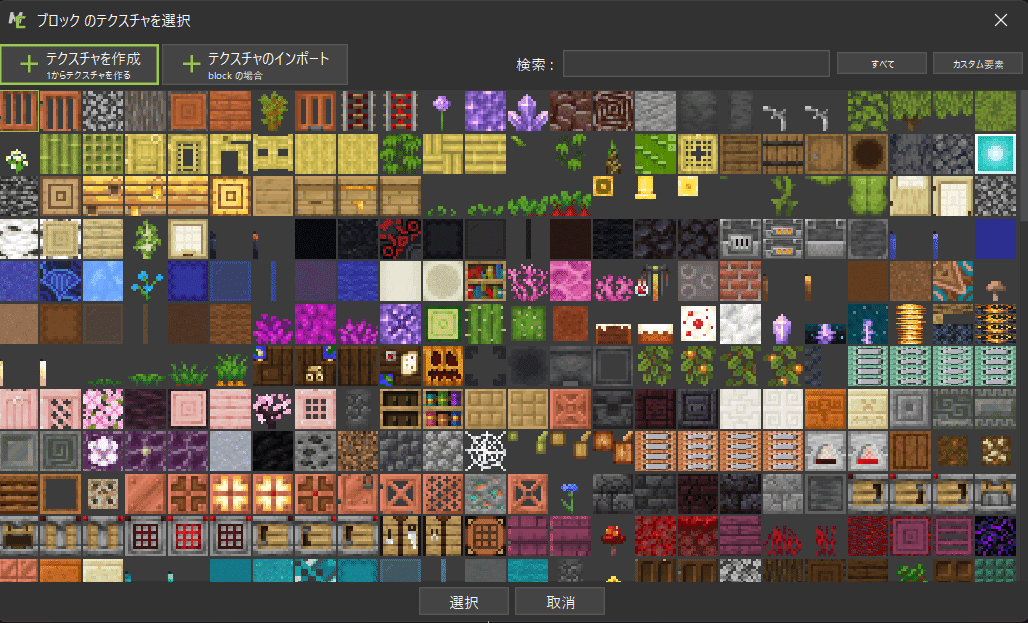Select the birch log bark texture
This screenshot has height=623, width=1028.
point(18,238)
